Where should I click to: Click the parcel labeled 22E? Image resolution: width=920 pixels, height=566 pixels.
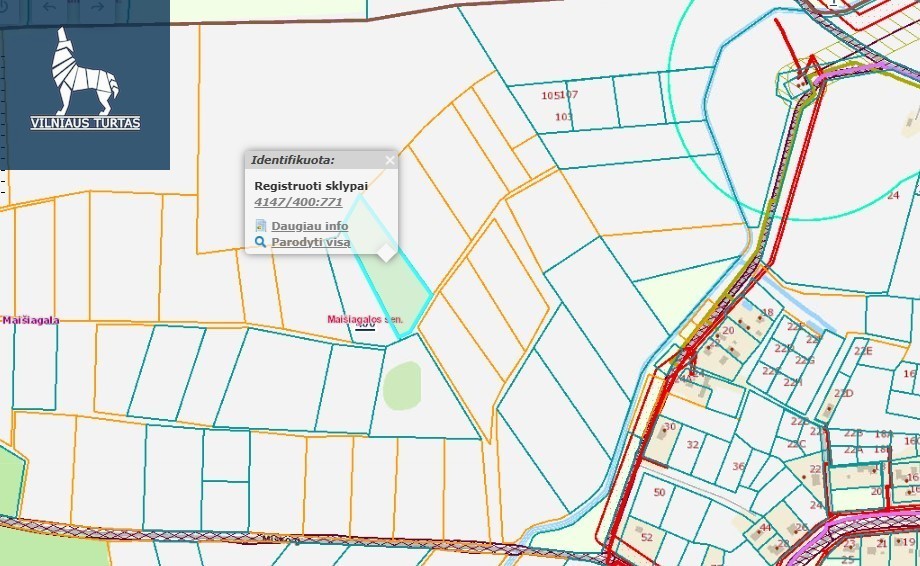click(x=863, y=351)
